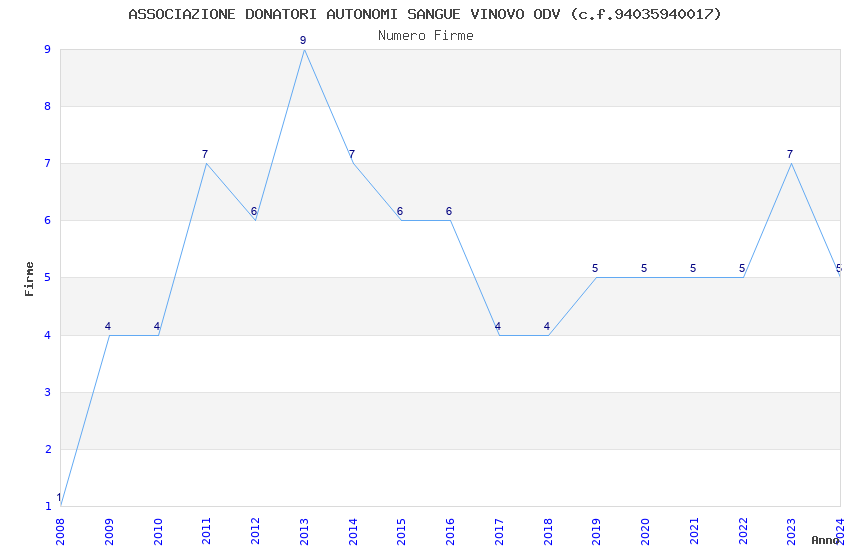Select the 2008 x-axis year label

(60, 531)
